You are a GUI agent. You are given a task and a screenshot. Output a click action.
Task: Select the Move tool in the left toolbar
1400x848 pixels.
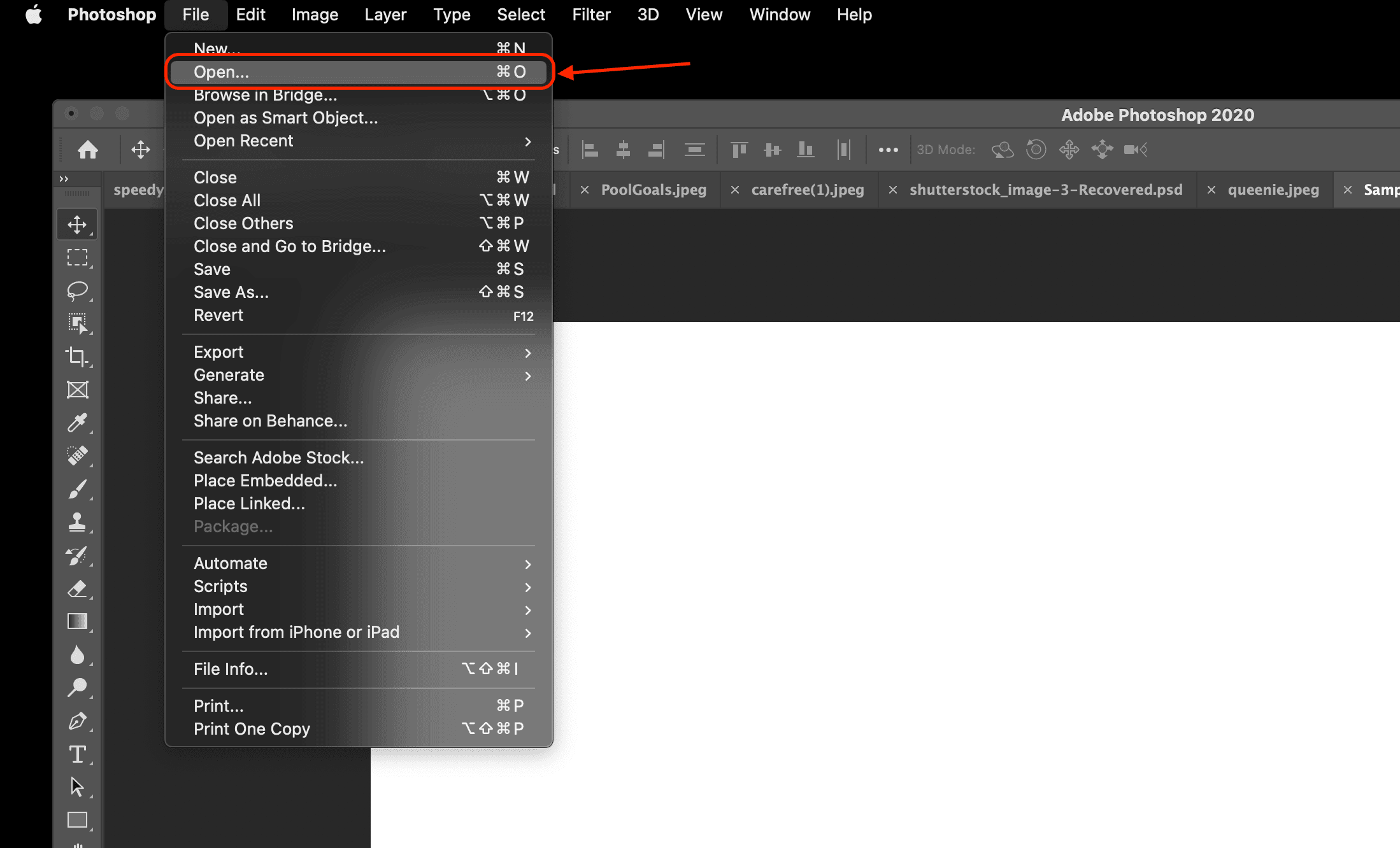(x=77, y=224)
